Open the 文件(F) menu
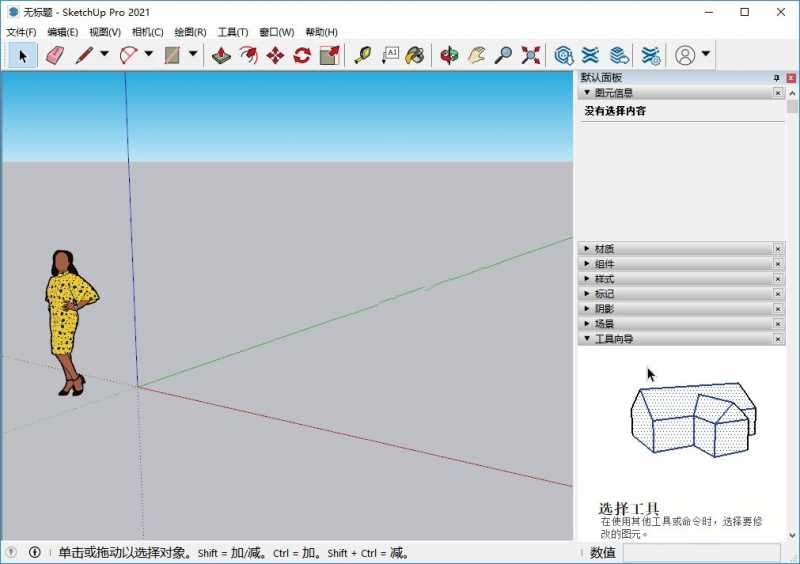 click(21, 32)
